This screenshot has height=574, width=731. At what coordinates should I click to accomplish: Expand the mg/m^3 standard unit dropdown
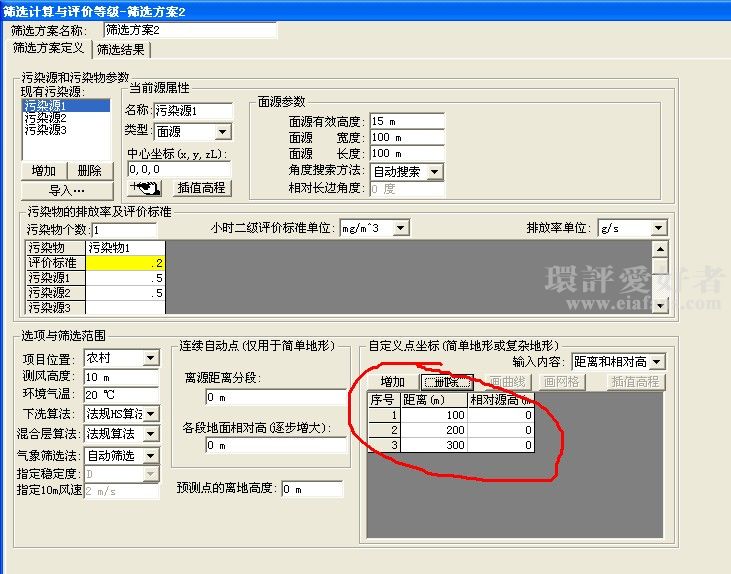pyautogui.click(x=399, y=228)
